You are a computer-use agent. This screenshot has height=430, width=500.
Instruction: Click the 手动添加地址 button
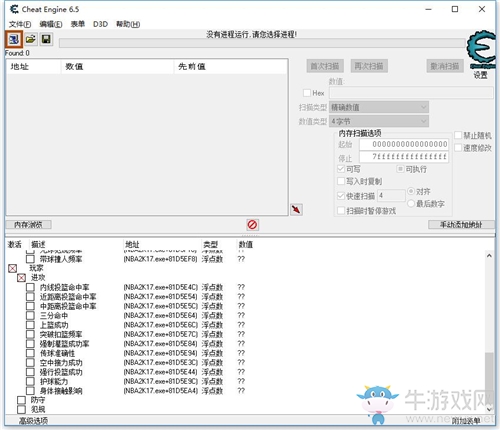(x=461, y=225)
